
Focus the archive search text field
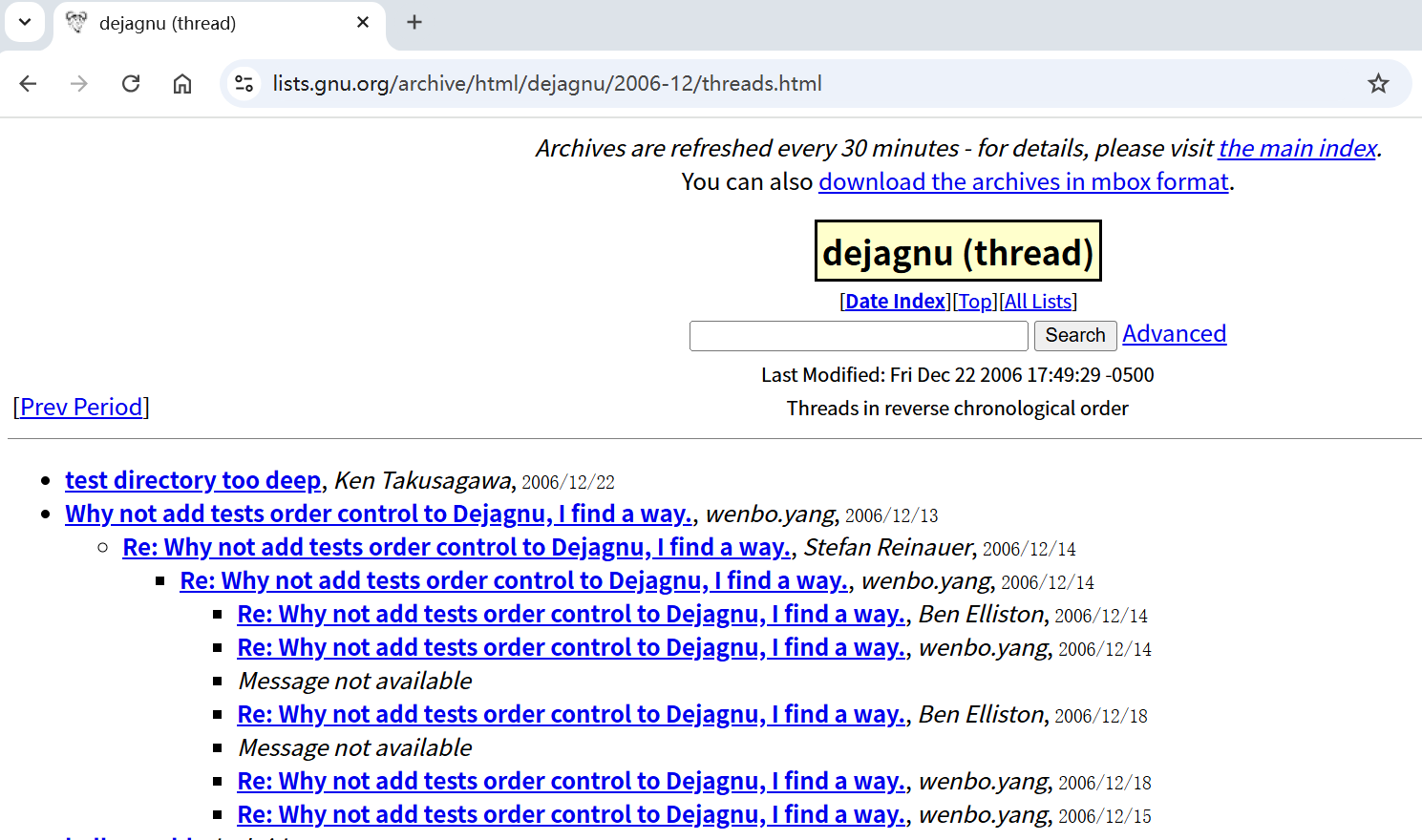tap(859, 336)
